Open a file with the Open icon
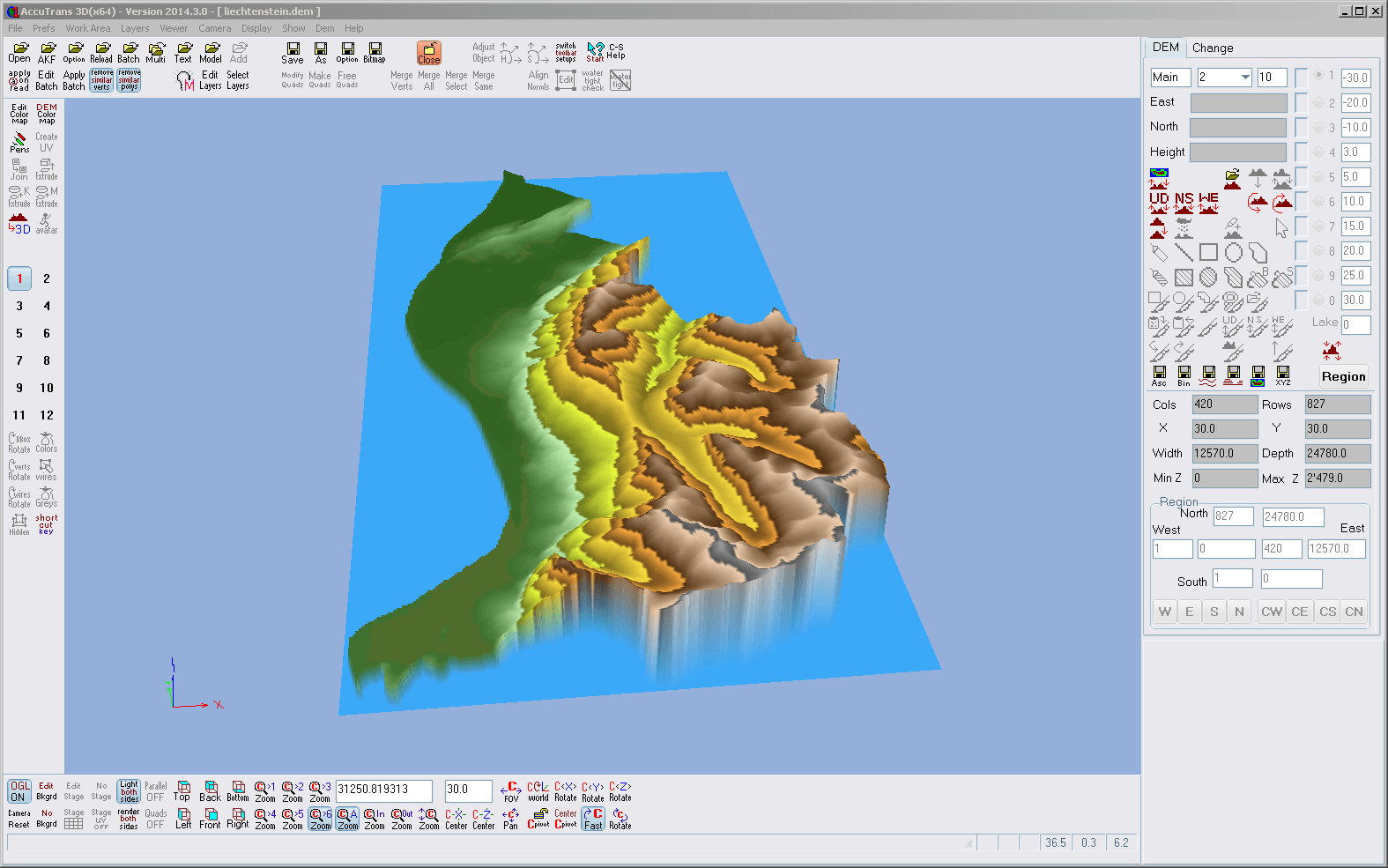 19,52
